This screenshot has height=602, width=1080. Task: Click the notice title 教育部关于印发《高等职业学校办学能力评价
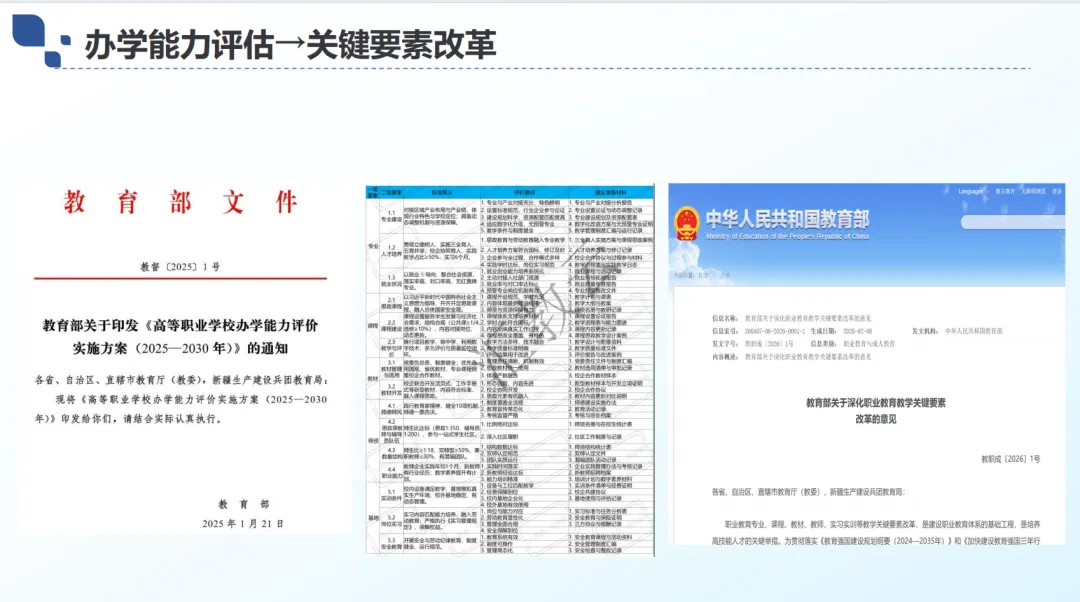pyautogui.click(x=180, y=325)
